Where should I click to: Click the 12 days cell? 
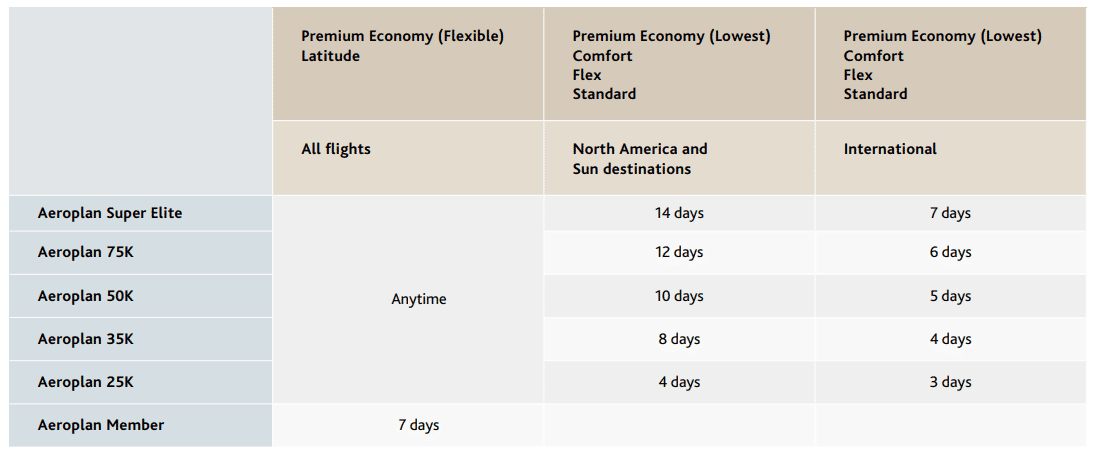[679, 252]
